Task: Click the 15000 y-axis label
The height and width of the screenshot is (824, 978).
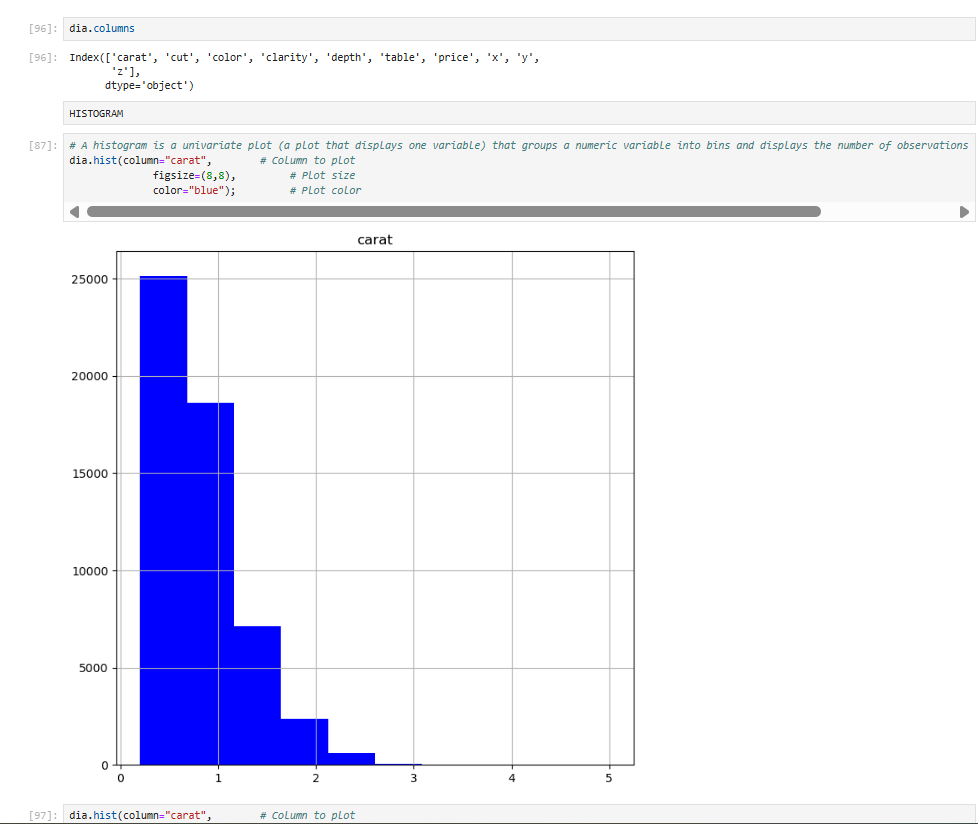Action: pyautogui.click(x=90, y=473)
